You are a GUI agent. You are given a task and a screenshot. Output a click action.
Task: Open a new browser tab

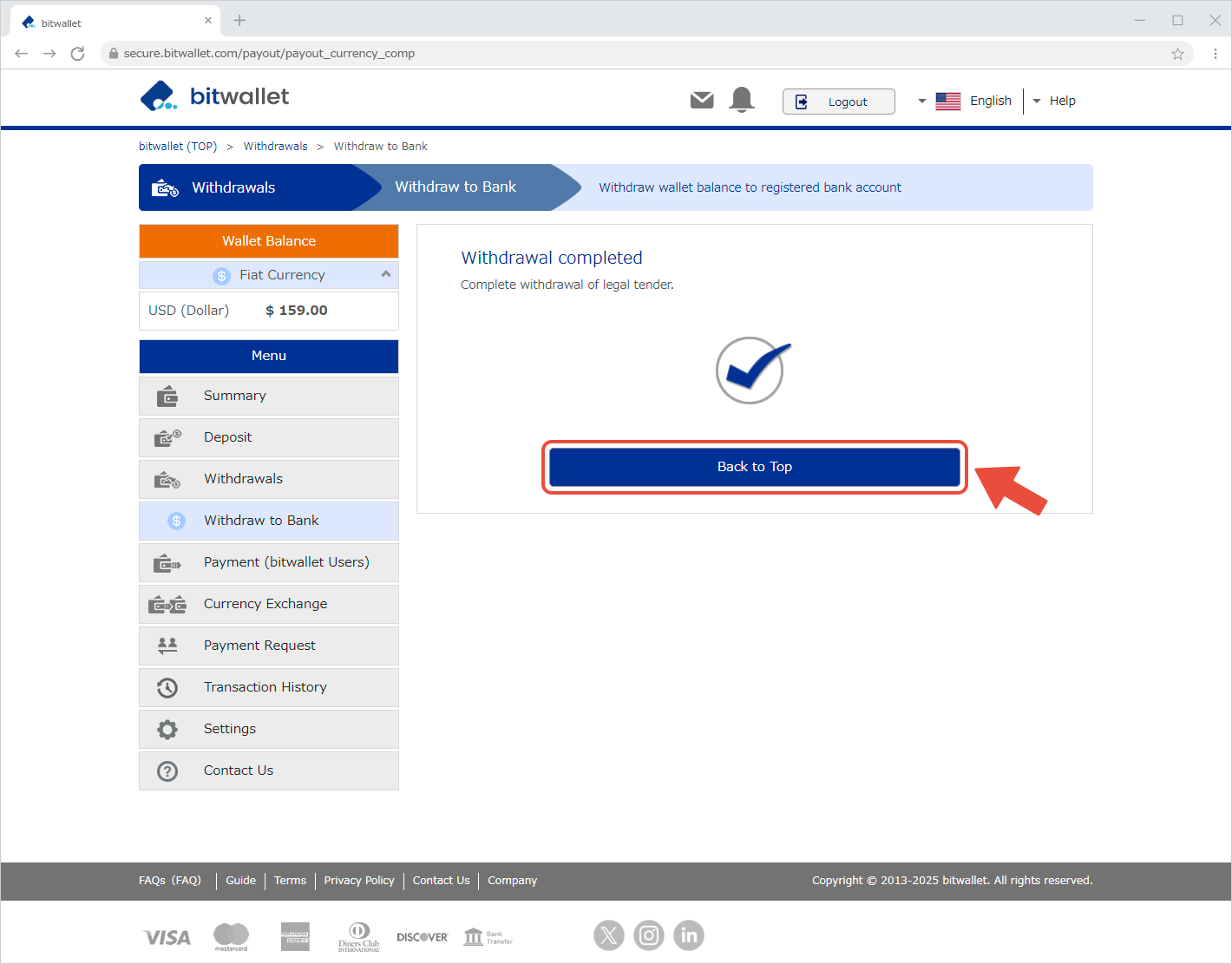(239, 20)
